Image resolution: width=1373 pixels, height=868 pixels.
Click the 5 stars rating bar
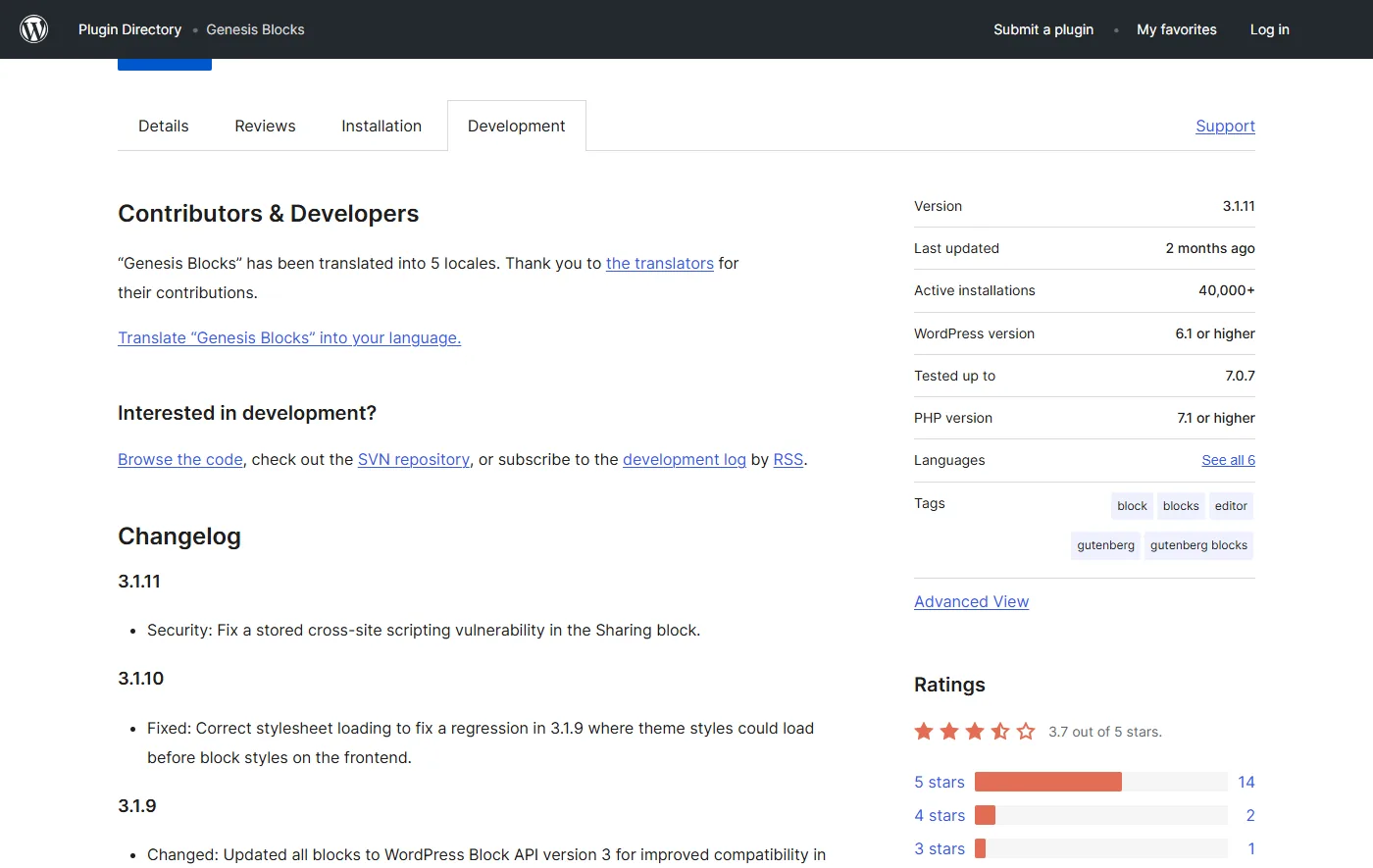1101,782
